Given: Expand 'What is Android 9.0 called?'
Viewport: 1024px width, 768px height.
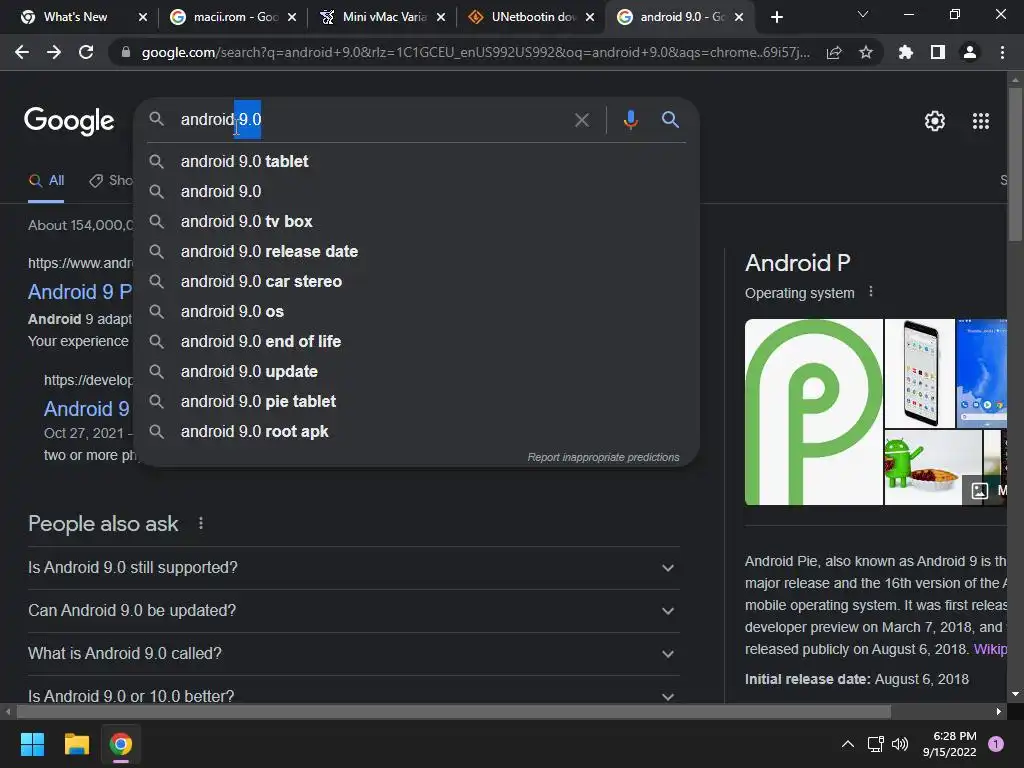Looking at the screenshot, I should click(x=353, y=654).
